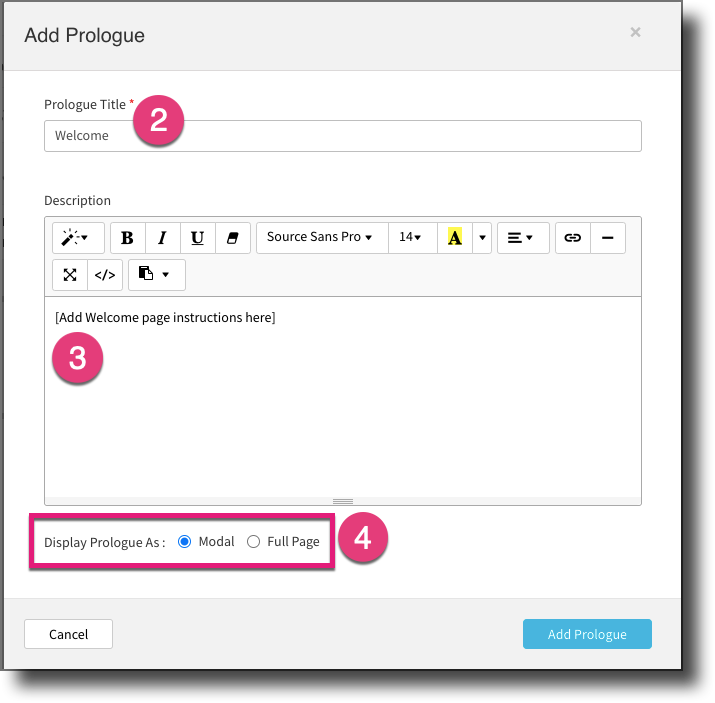Toggle full screen editor mode
The height and width of the screenshot is (703, 715).
click(x=70, y=275)
